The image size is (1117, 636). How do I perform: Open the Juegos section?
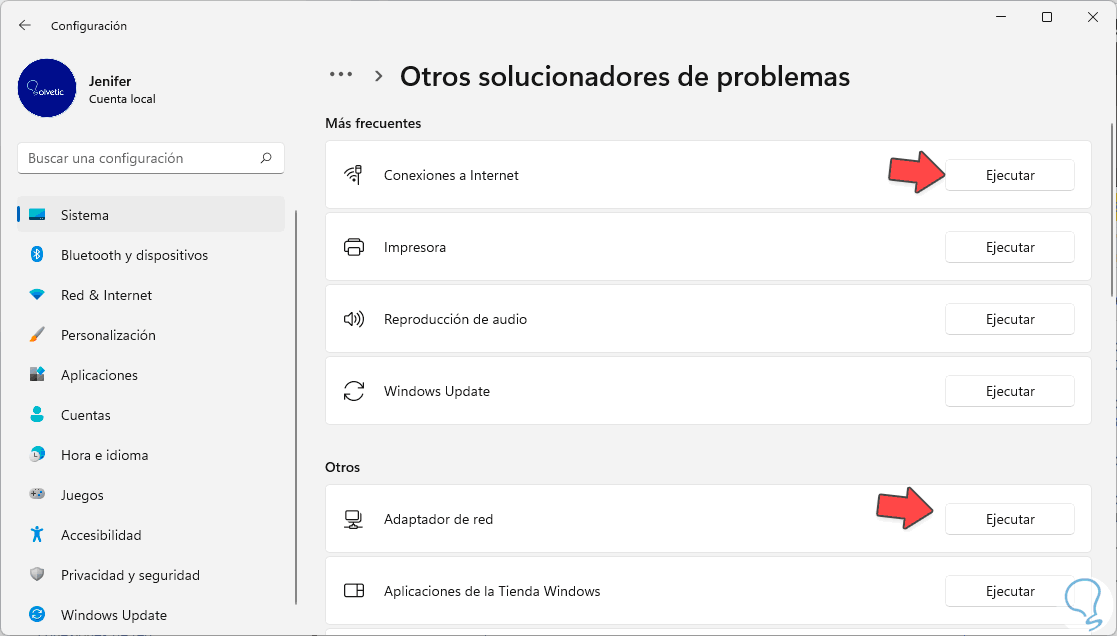coord(82,495)
